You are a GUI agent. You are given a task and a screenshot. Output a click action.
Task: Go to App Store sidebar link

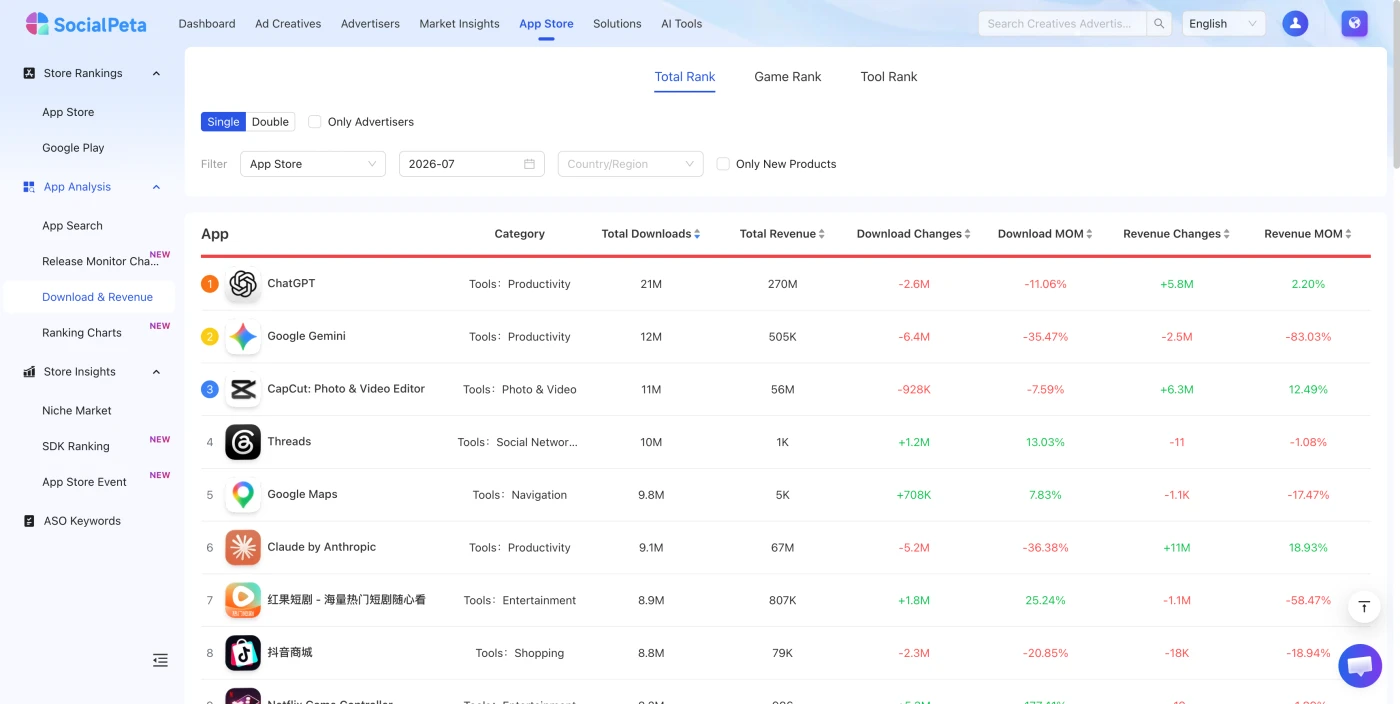(x=68, y=112)
